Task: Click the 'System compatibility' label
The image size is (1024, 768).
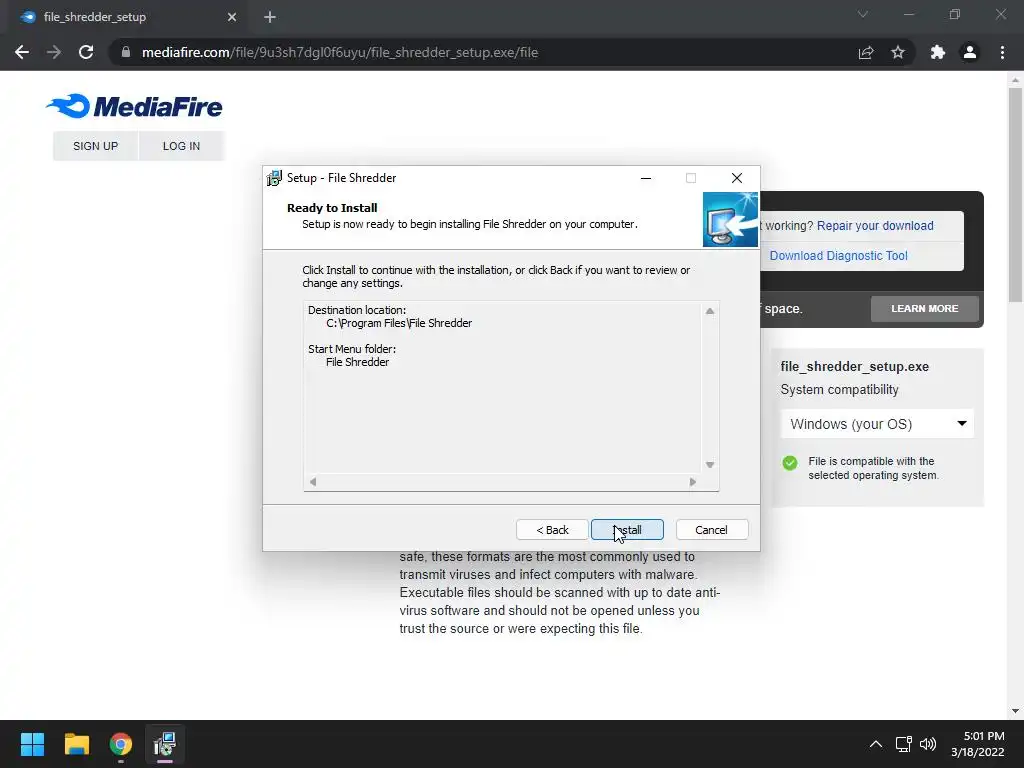Action: (x=839, y=390)
